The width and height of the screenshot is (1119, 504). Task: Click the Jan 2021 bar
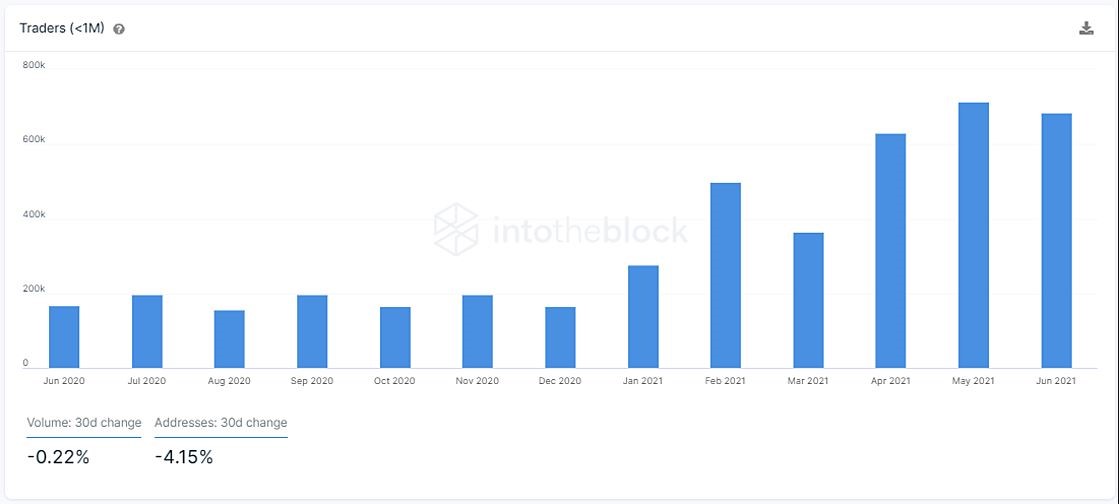pyautogui.click(x=643, y=316)
